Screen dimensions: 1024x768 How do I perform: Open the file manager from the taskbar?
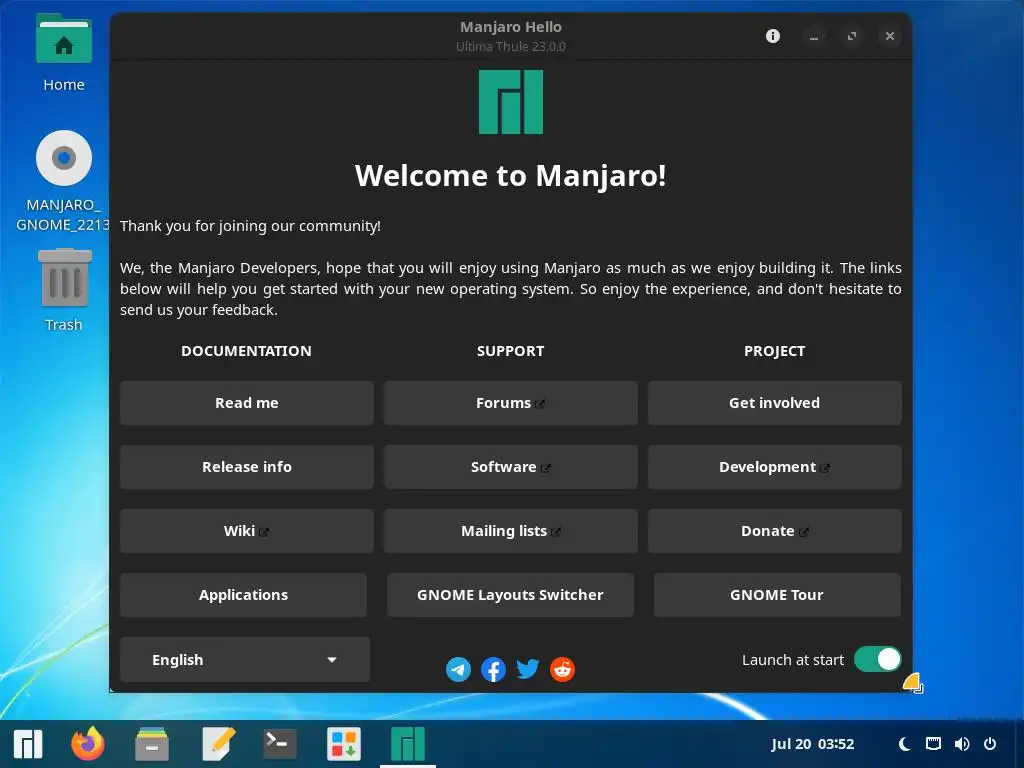pyautogui.click(x=152, y=744)
